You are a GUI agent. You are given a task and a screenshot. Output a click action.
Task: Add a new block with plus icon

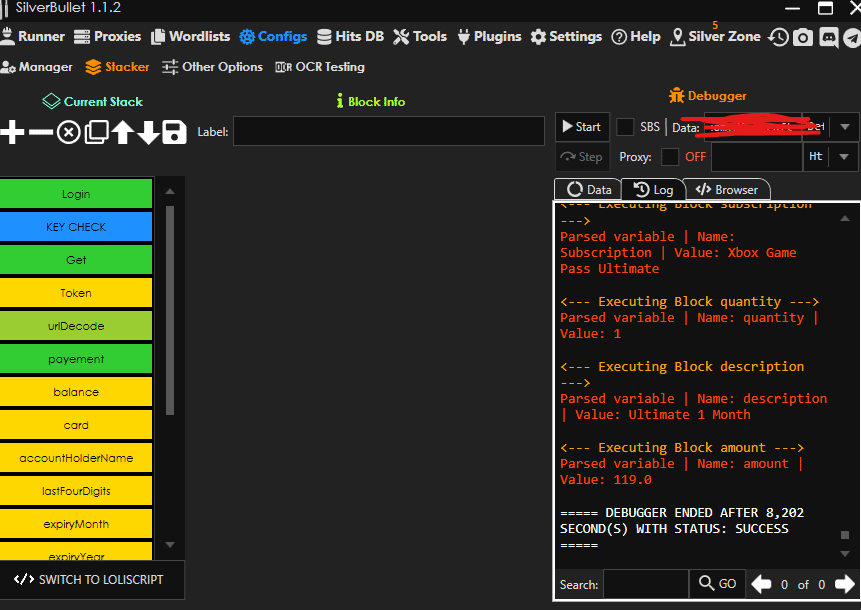click(x=13, y=132)
